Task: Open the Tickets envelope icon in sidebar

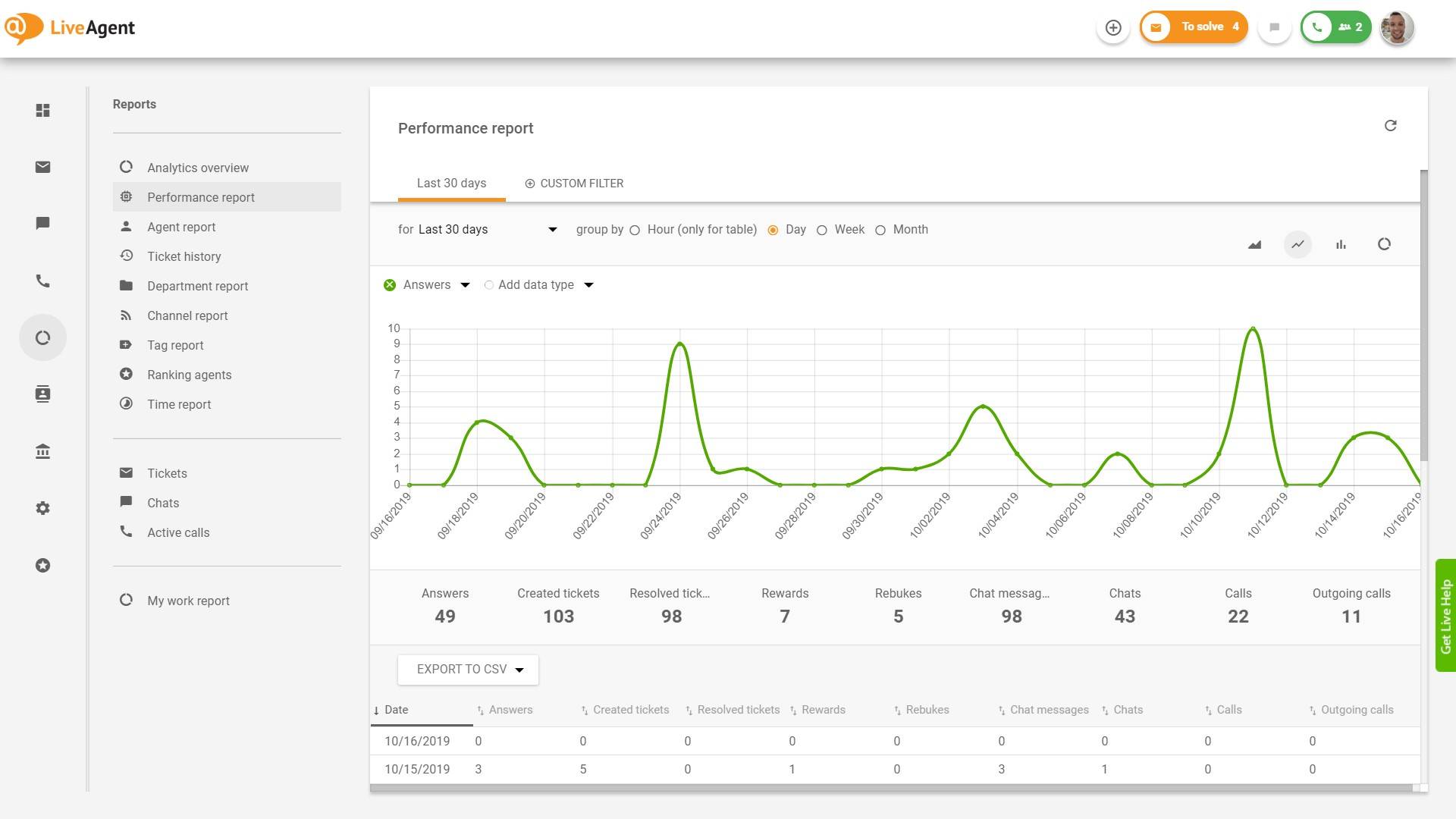Action: click(43, 167)
